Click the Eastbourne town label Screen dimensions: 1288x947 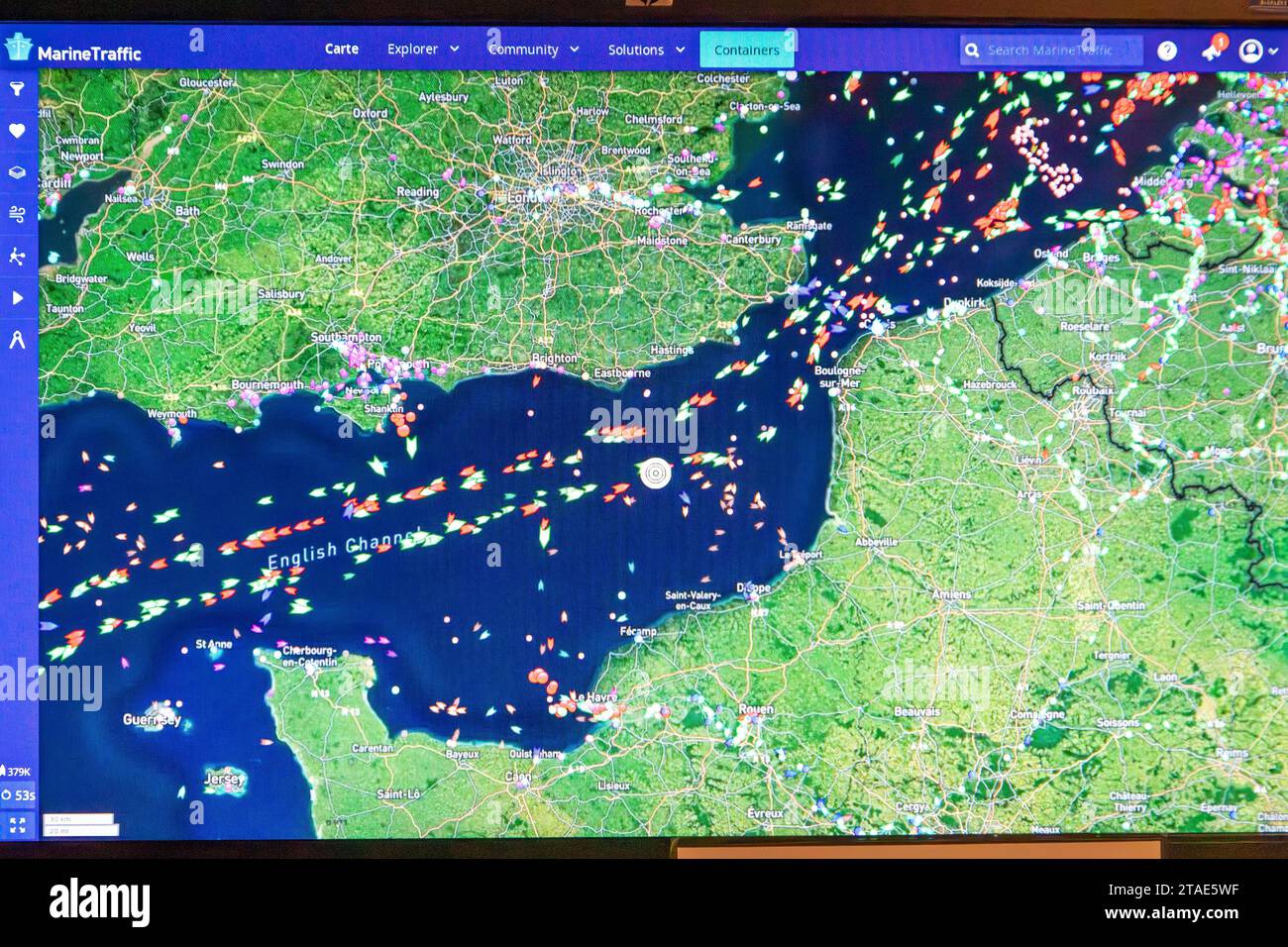622,373
